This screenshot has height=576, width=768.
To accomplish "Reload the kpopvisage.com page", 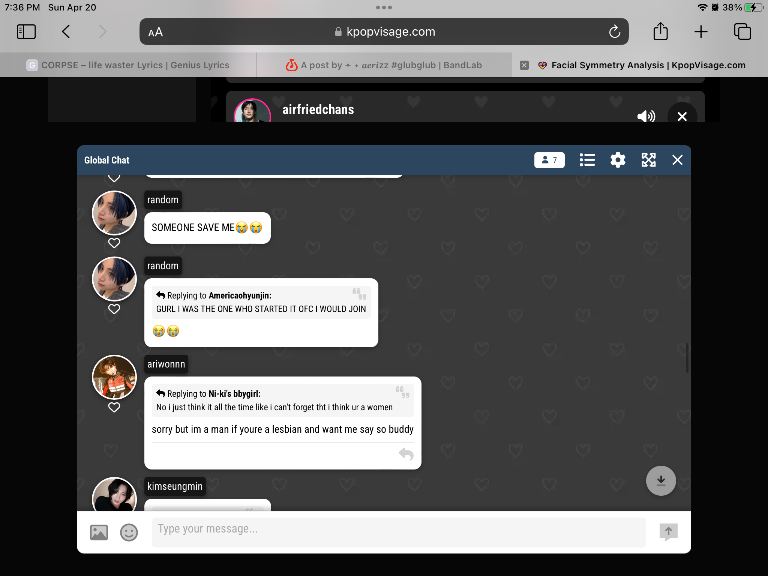I will (x=614, y=32).
